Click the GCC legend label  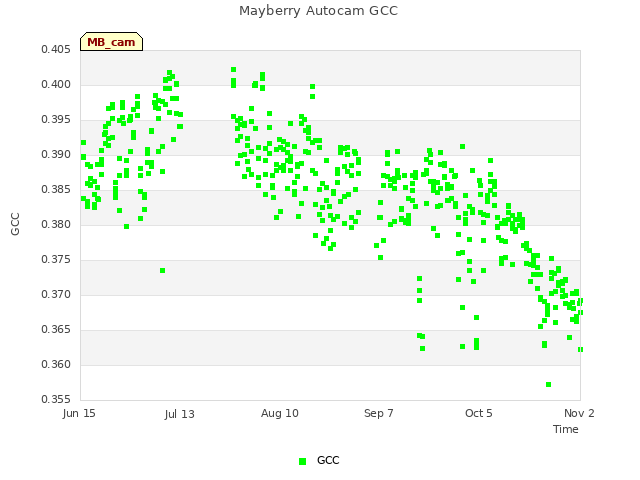(328, 460)
